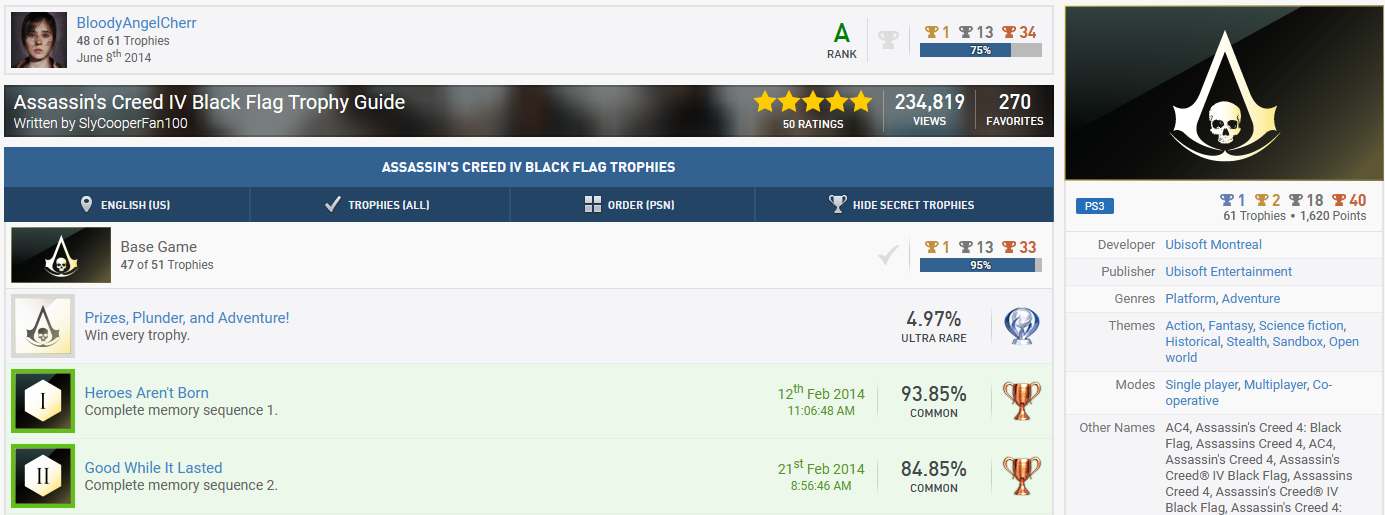
Task: Click the platinum trophy icon
Action: pyautogui.click(x=1021, y=327)
